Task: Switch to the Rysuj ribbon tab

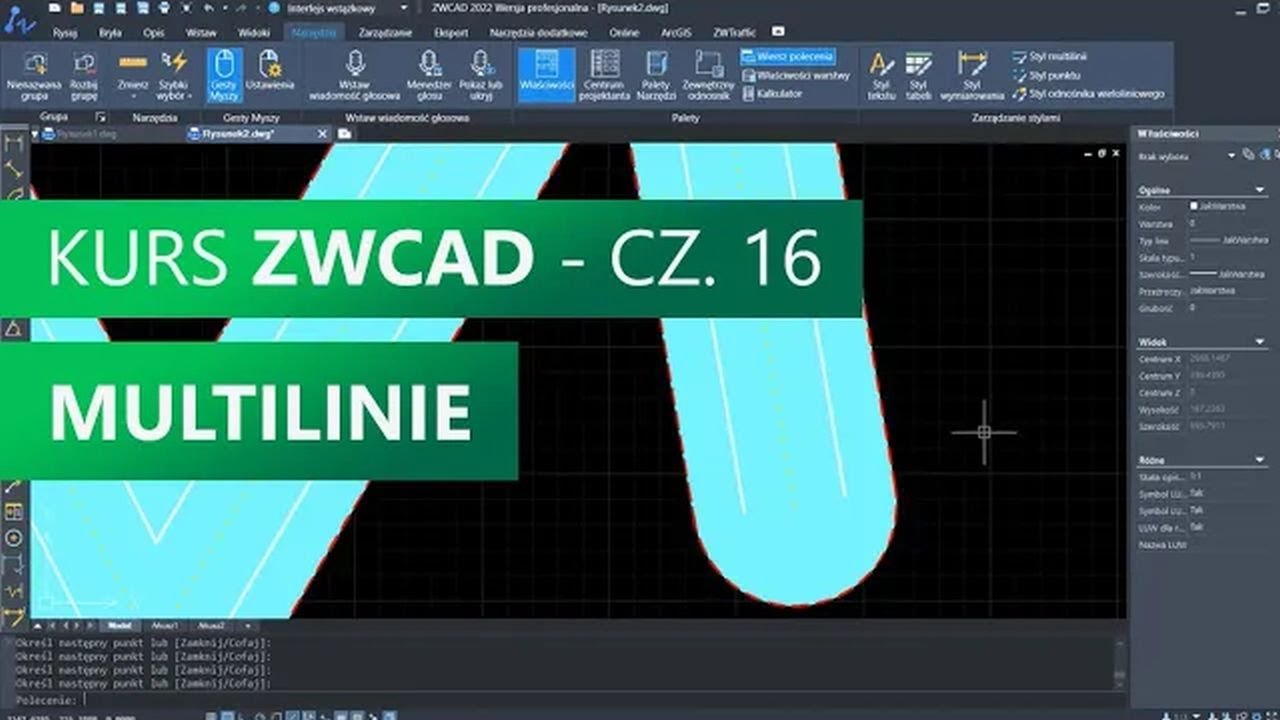Action: point(65,32)
